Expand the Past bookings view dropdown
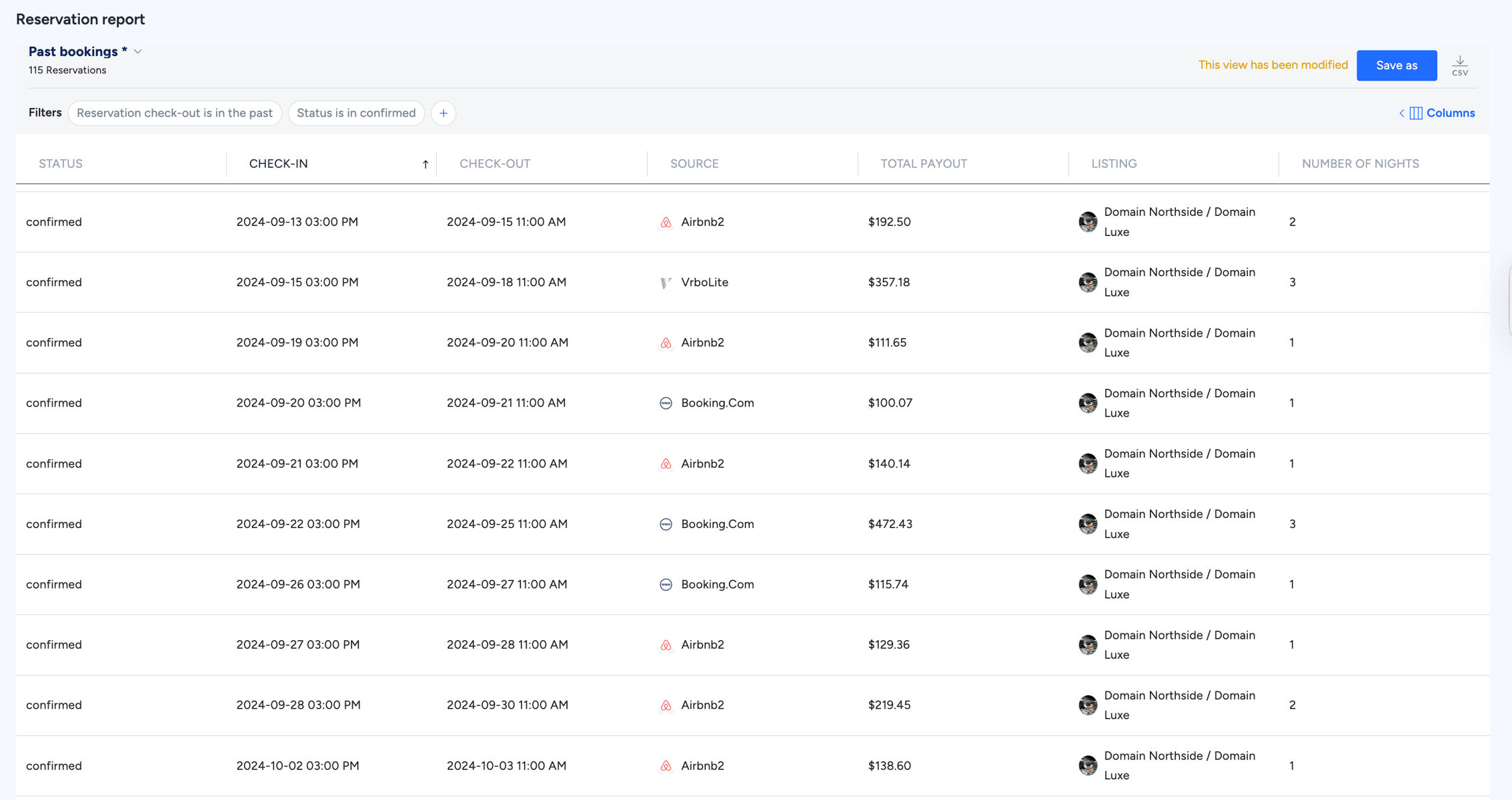 tap(138, 51)
